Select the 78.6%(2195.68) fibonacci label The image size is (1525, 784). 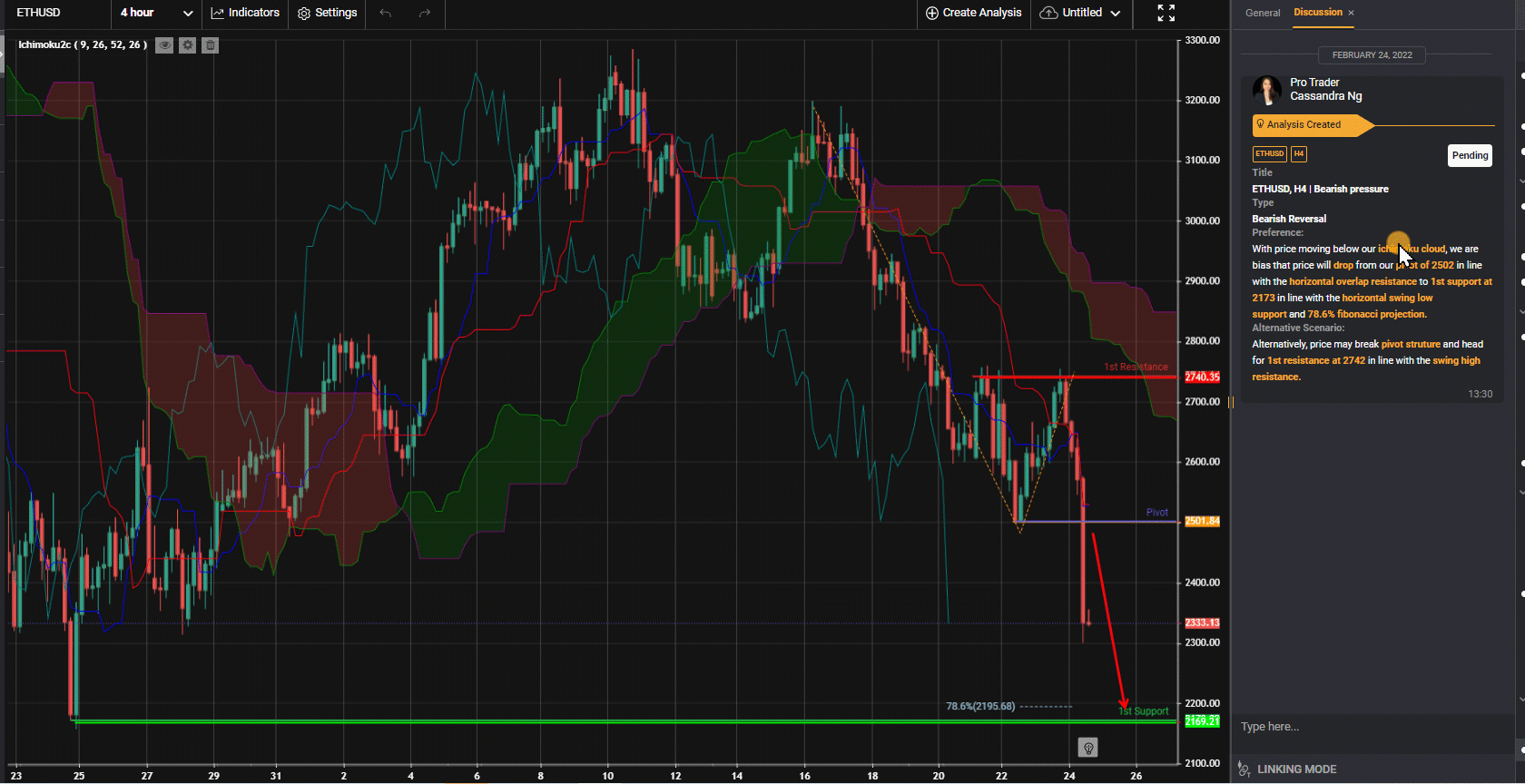pyautogui.click(x=980, y=706)
